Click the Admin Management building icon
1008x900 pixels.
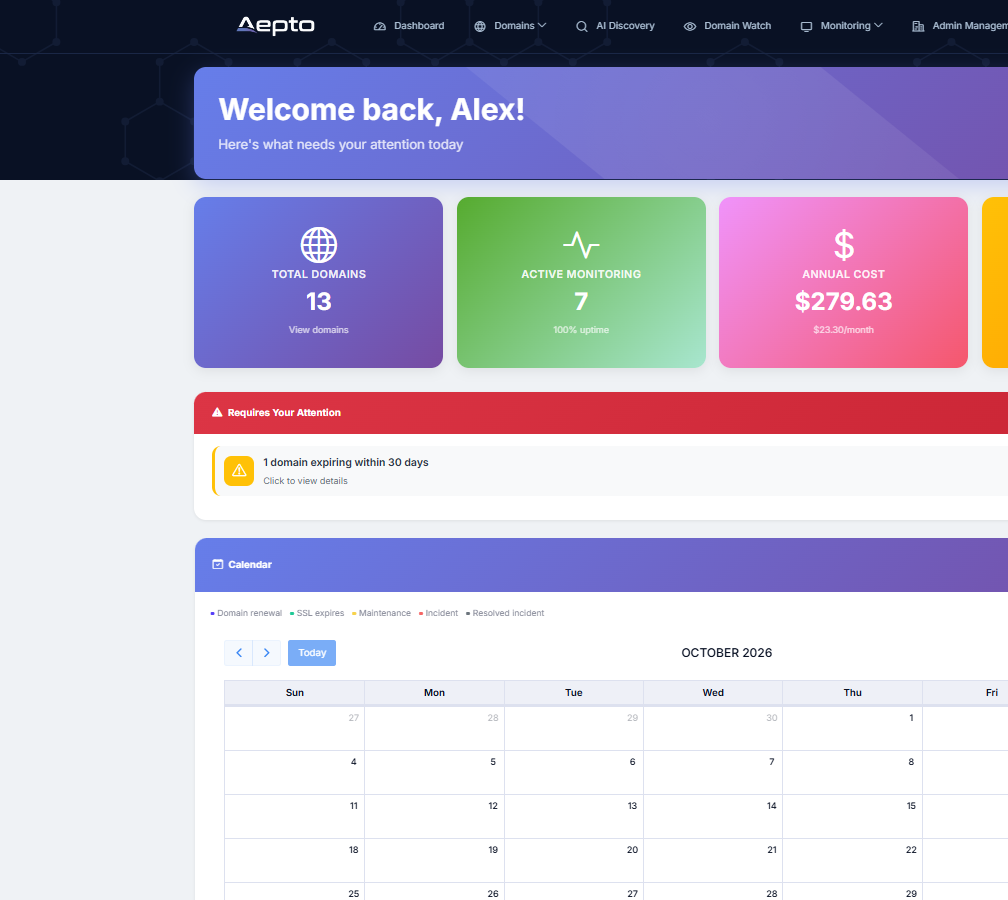(x=918, y=26)
